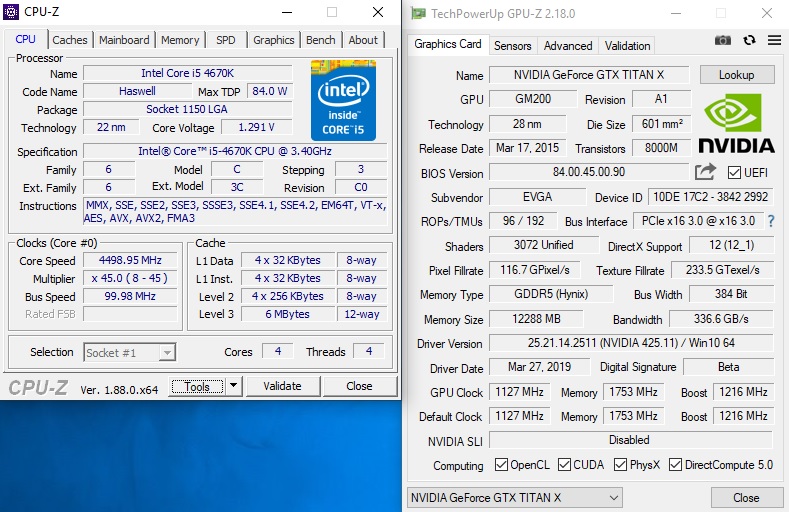Open the Memory tab in CPU-Z
This screenshot has height=512, width=789.
180,40
